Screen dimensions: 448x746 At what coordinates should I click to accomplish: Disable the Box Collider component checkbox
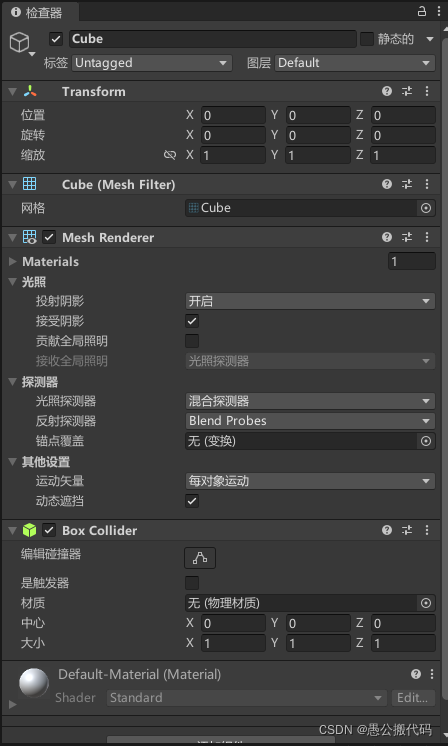pyautogui.click(x=49, y=530)
